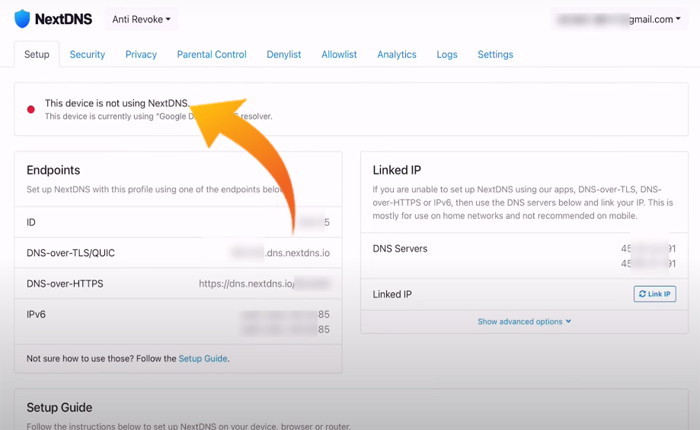Image resolution: width=700 pixels, height=430 pixels.
Task: Click the Setup Guide section heading
Action: click(59, 407)
